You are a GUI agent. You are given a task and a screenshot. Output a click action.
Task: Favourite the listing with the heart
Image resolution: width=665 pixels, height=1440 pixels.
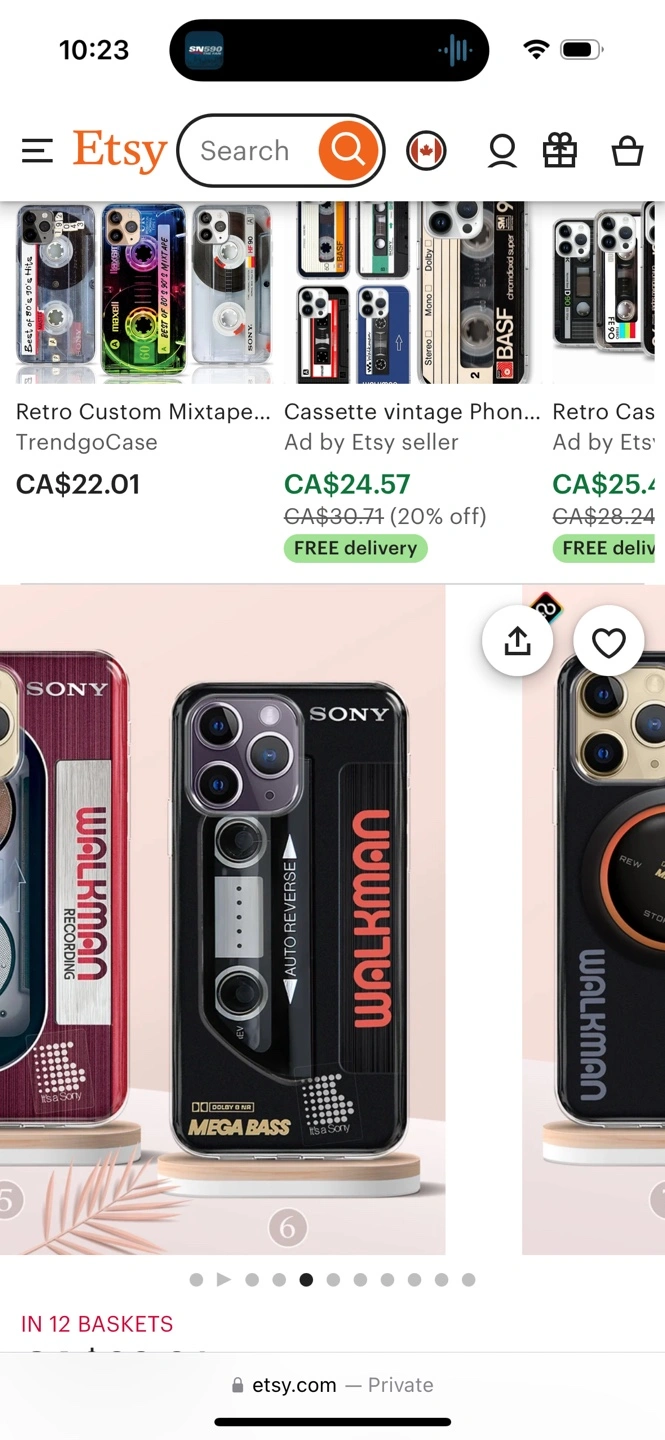[609, 641]
